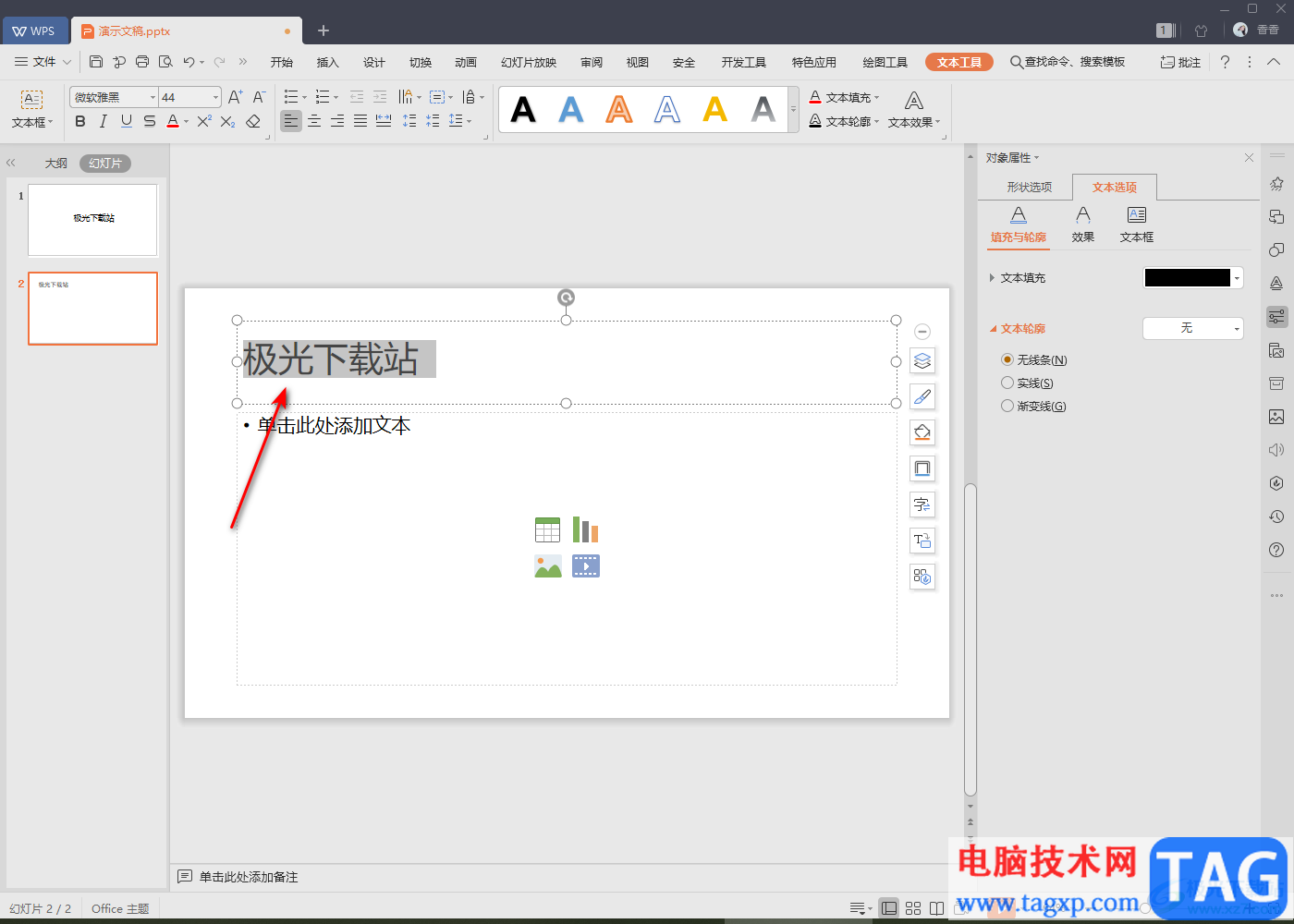The height and width of the screenshot is (924, 1294).
Task: Insert a table in the placeholder
Action: tap(547, 529)
